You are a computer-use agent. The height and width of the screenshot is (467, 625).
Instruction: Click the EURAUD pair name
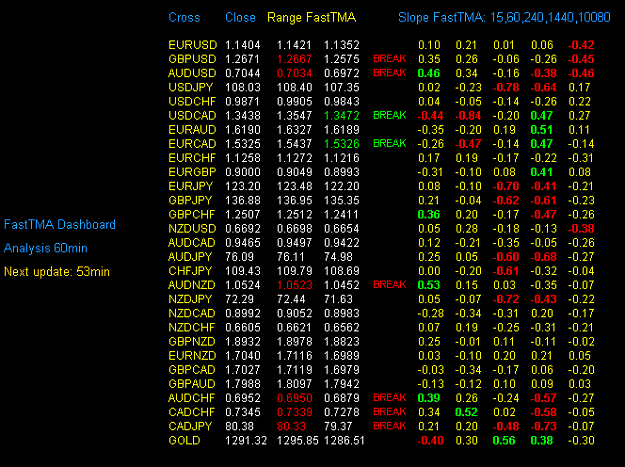(x=192, y=130)
